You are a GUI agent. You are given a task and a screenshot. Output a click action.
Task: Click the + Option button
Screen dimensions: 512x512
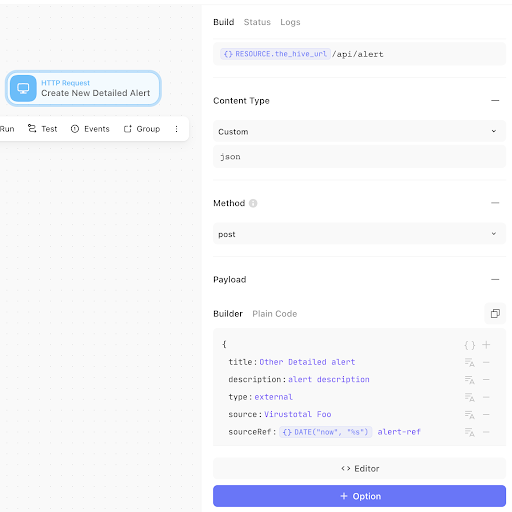[359, 496]
